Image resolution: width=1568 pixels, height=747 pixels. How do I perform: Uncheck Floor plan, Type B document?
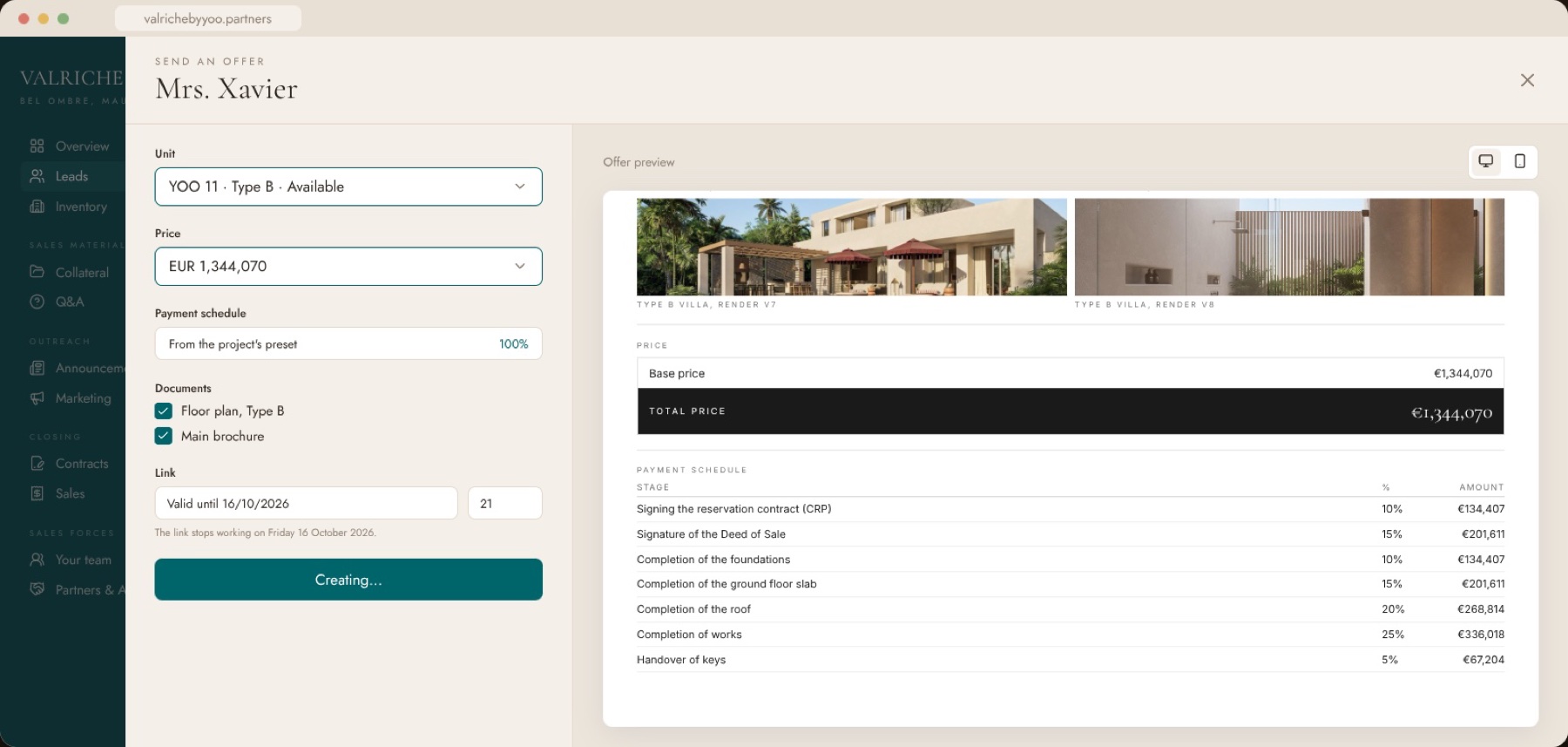point(164,411)
